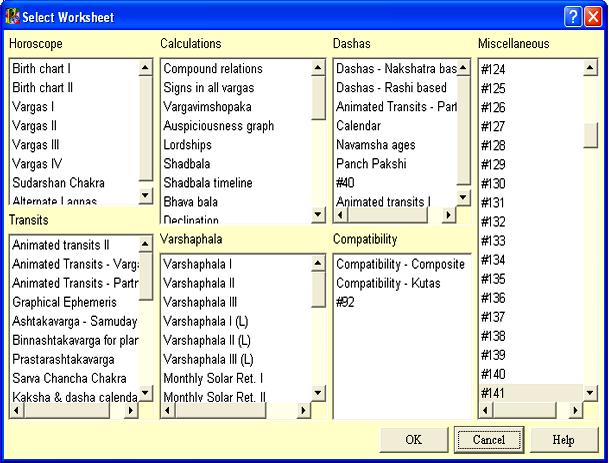Close the Select Worksheet dialog

tap(593, 16)
